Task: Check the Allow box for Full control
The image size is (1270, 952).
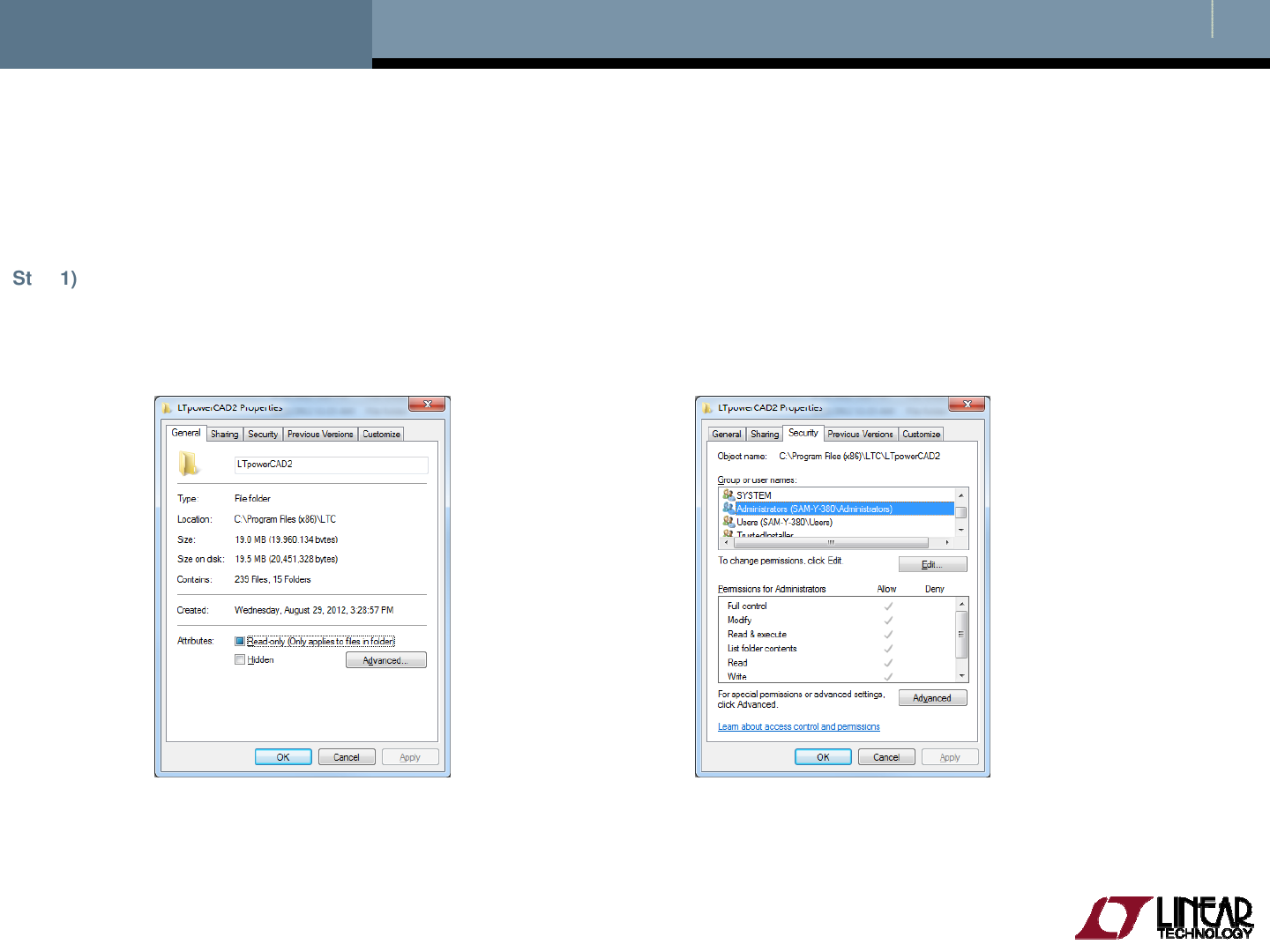Action: 888,606
